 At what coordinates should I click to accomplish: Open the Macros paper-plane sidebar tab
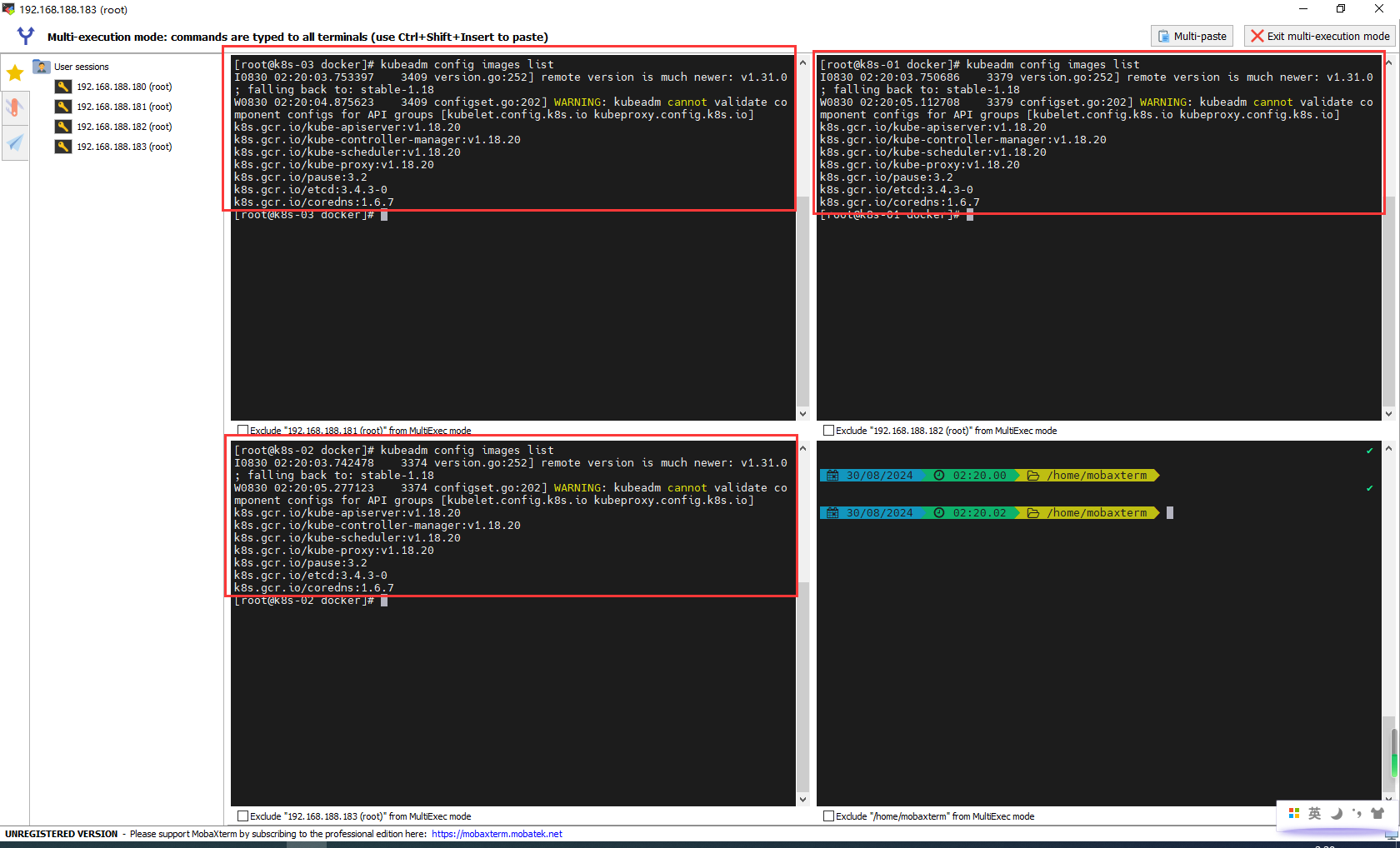click(x=15, y=143)
